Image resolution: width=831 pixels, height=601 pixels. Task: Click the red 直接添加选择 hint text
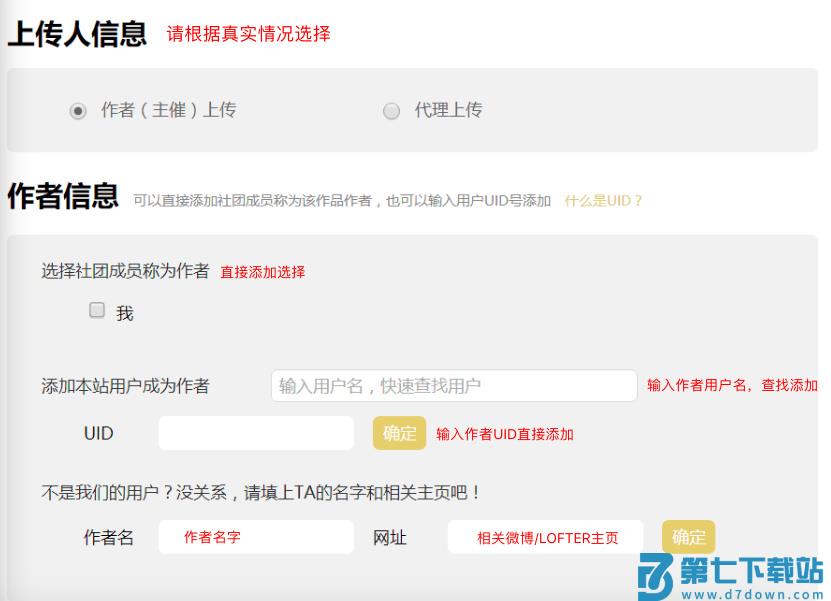point(263,272)
